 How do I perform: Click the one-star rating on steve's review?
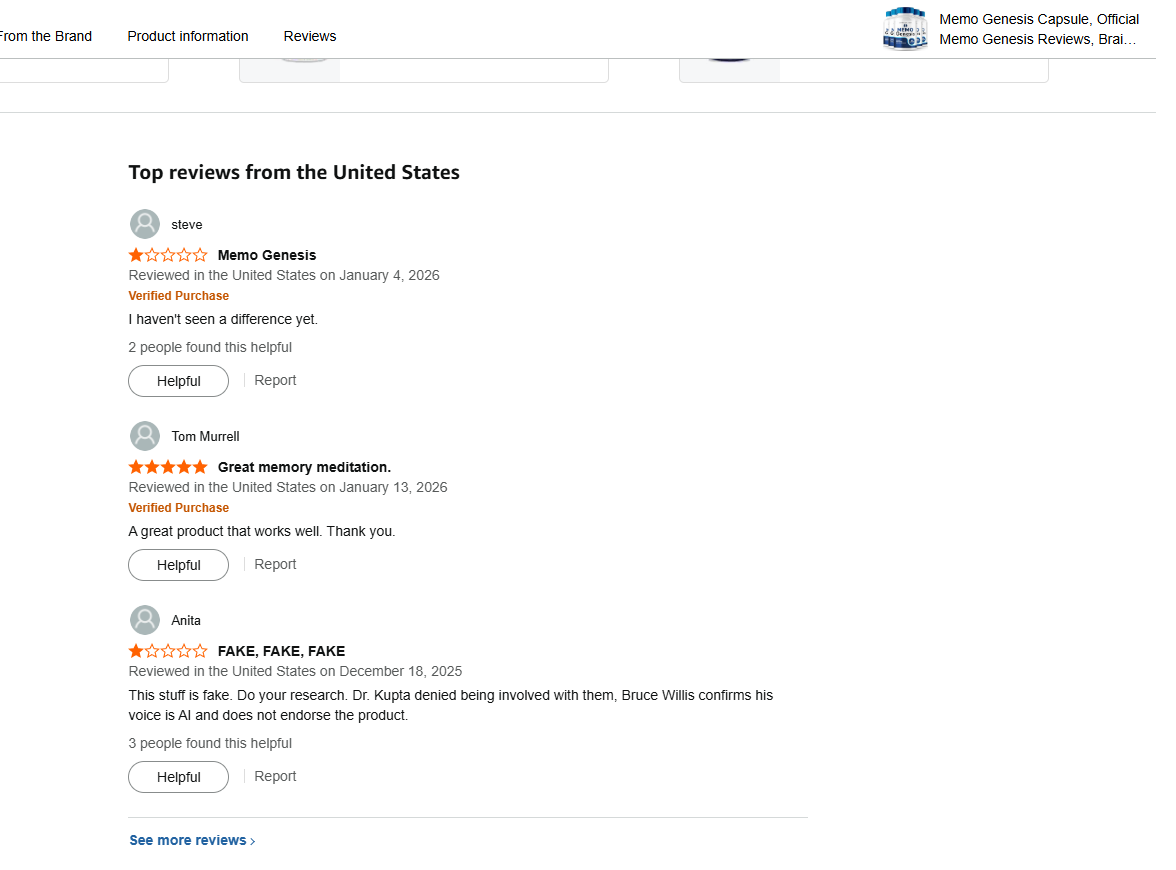(x=168, y=255)
